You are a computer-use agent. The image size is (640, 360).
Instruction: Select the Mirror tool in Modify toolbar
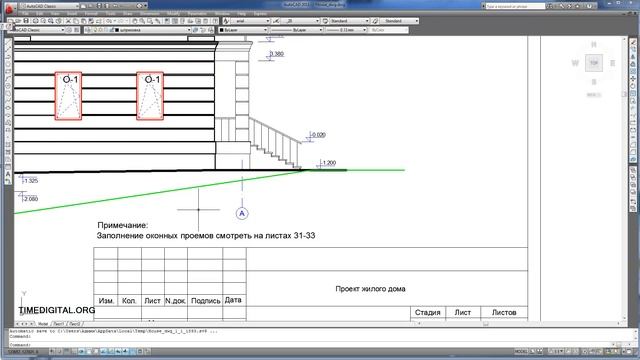tap(633, 57)
